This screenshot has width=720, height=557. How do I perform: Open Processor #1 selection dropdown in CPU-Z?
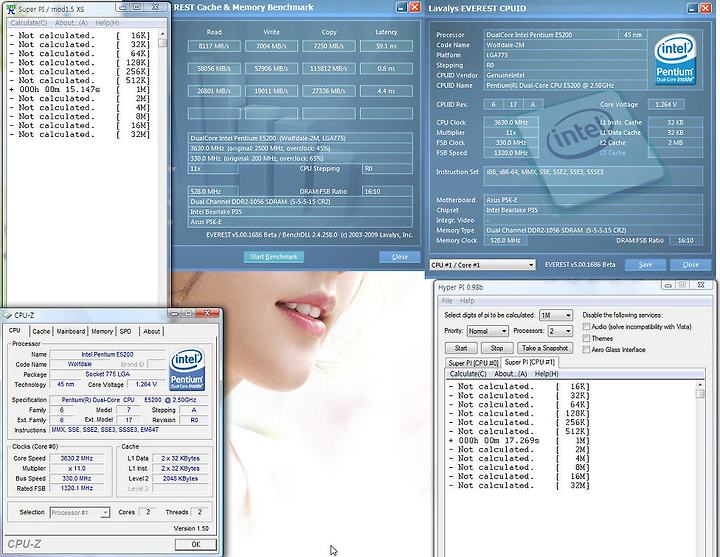point(79,512)
